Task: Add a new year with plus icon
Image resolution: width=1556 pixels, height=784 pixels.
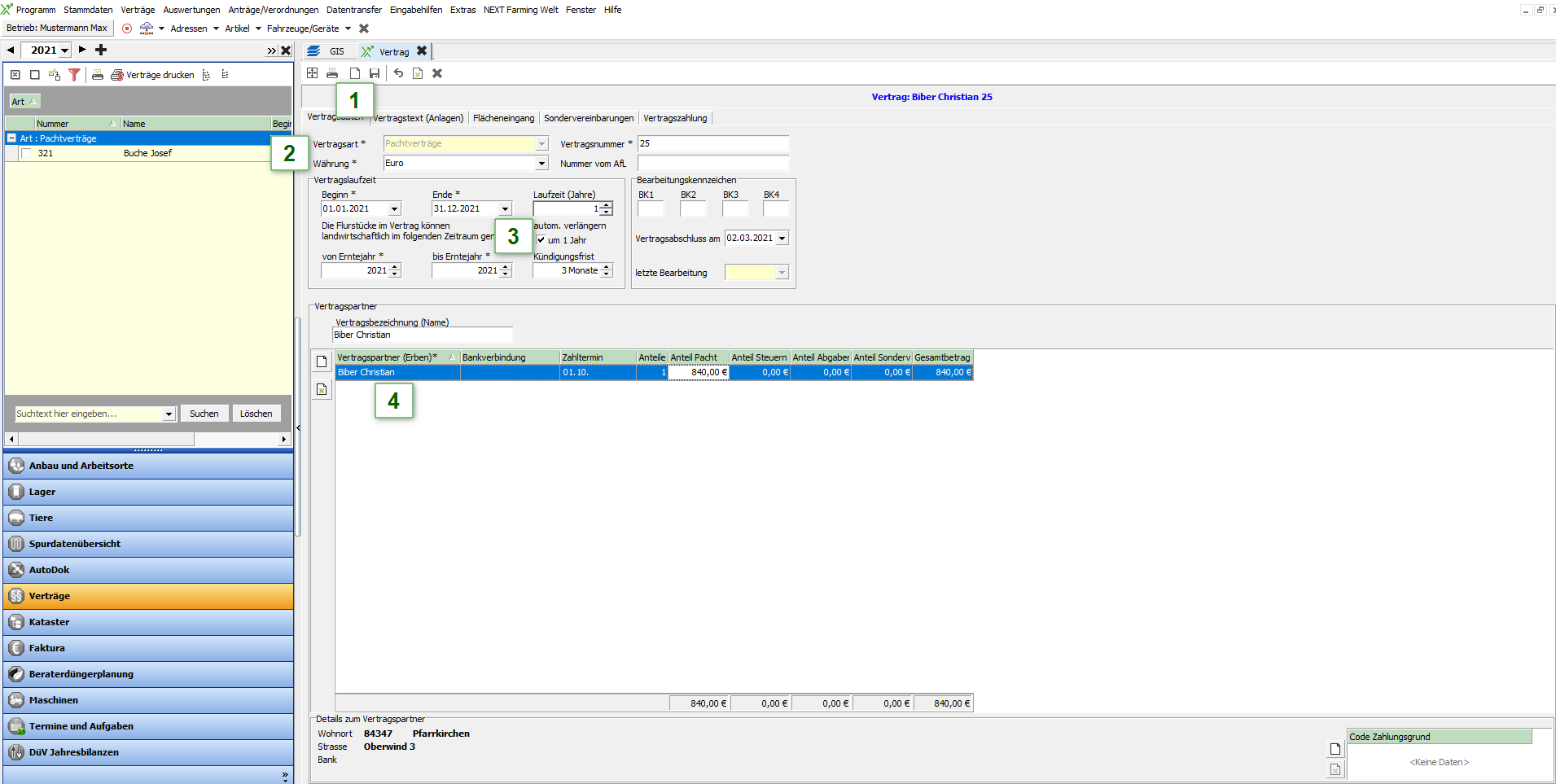Action: point(101,50)
